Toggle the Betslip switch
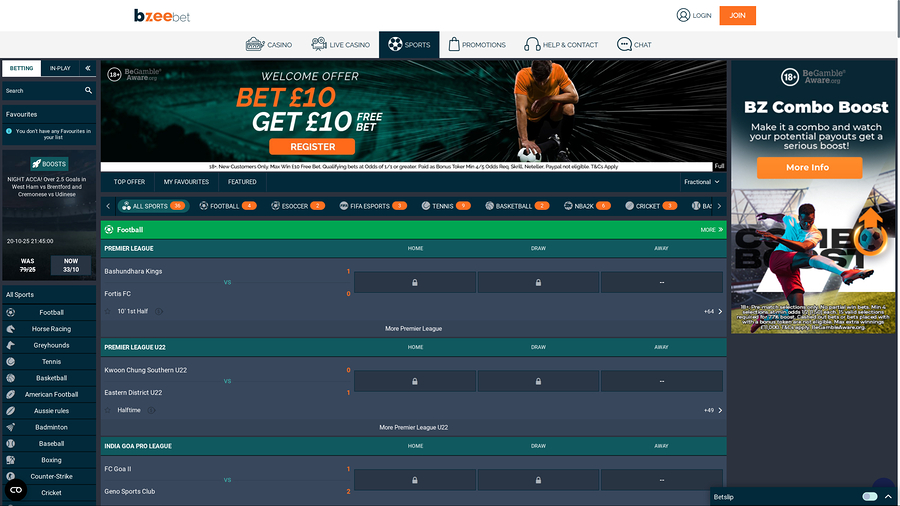Screen dimensions: 900x506 tap(870, 497)
